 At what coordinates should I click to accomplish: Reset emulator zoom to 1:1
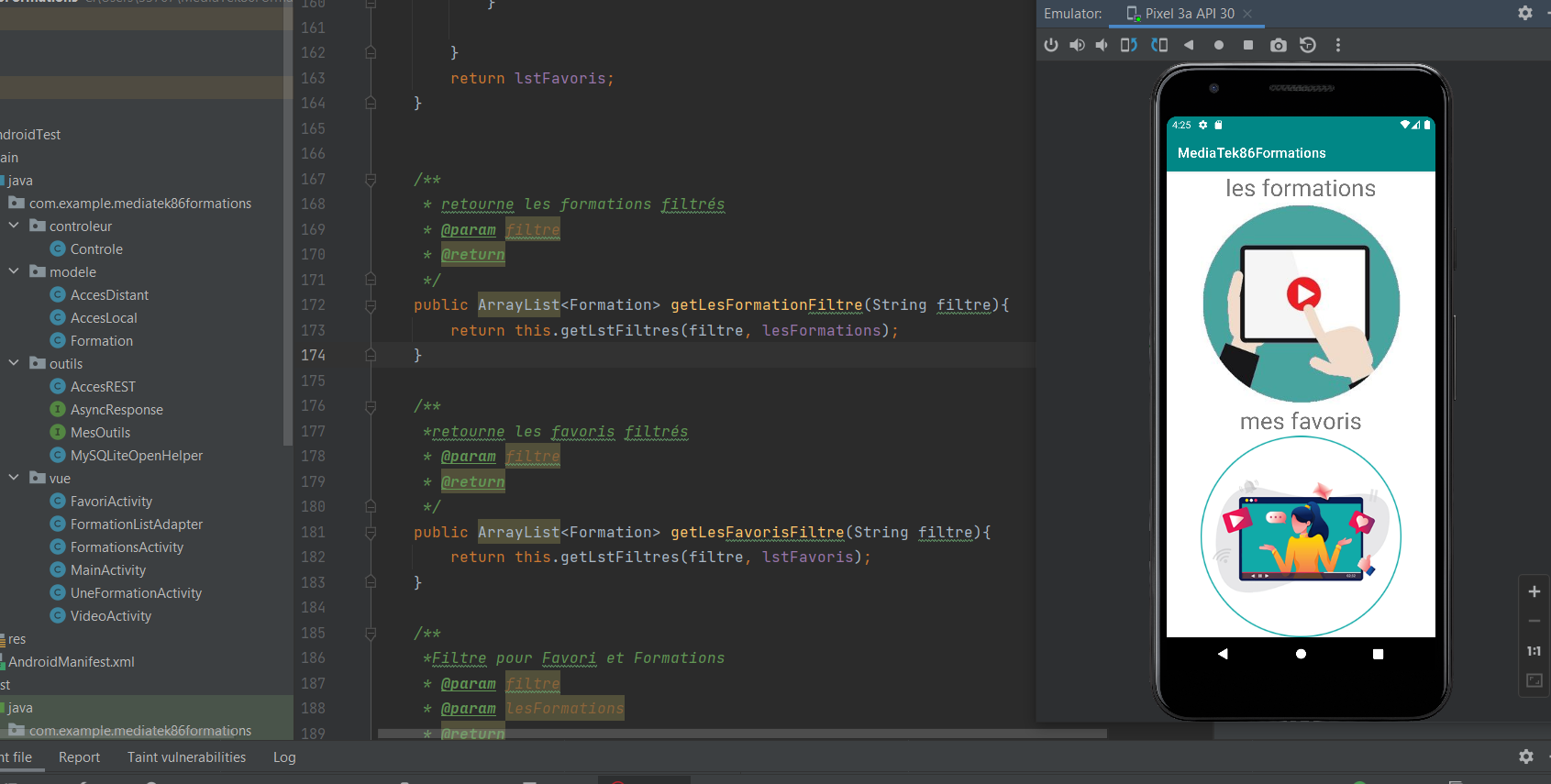click(1534, 651)
